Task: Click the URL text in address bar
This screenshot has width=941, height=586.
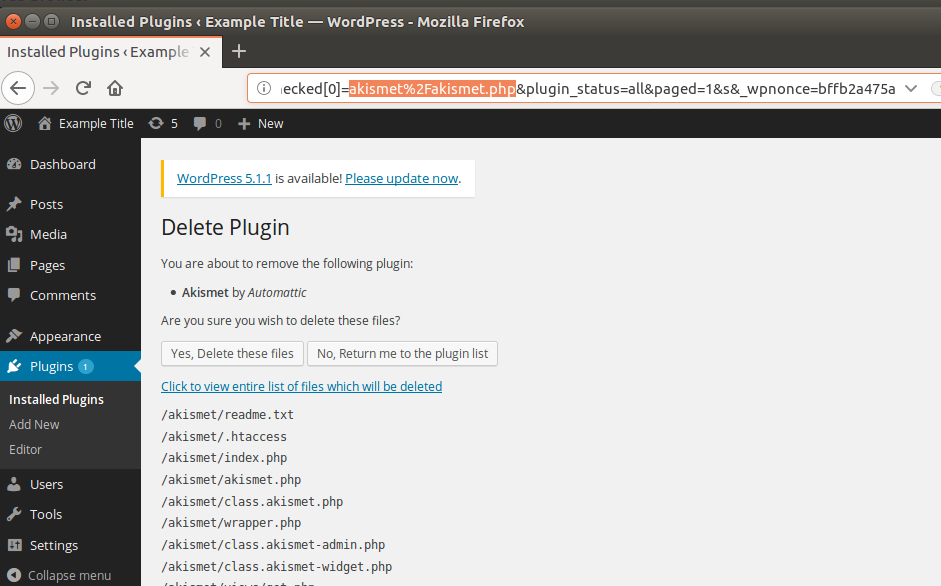Action: [x=588, y=89]
